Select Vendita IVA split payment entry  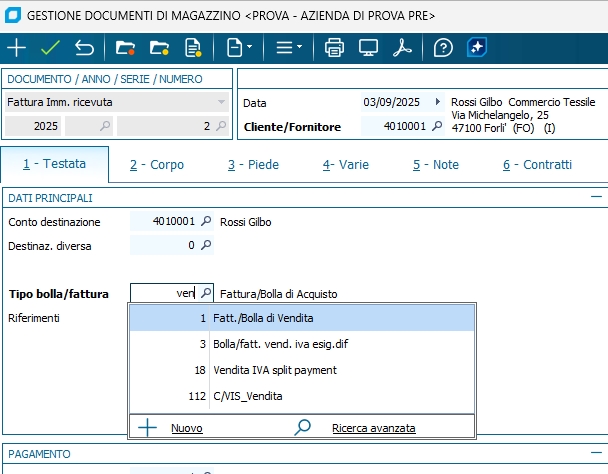click(274, 370)
